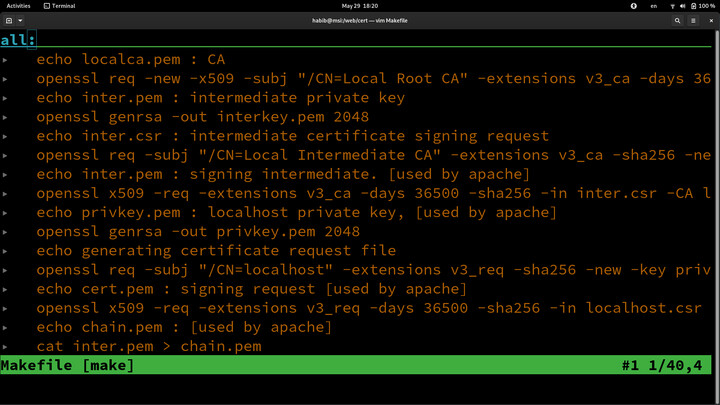This screenshot has height=405, width=720.
Task: Click the window title 'vim Makefile'
Action: click(x=391, y=21)
